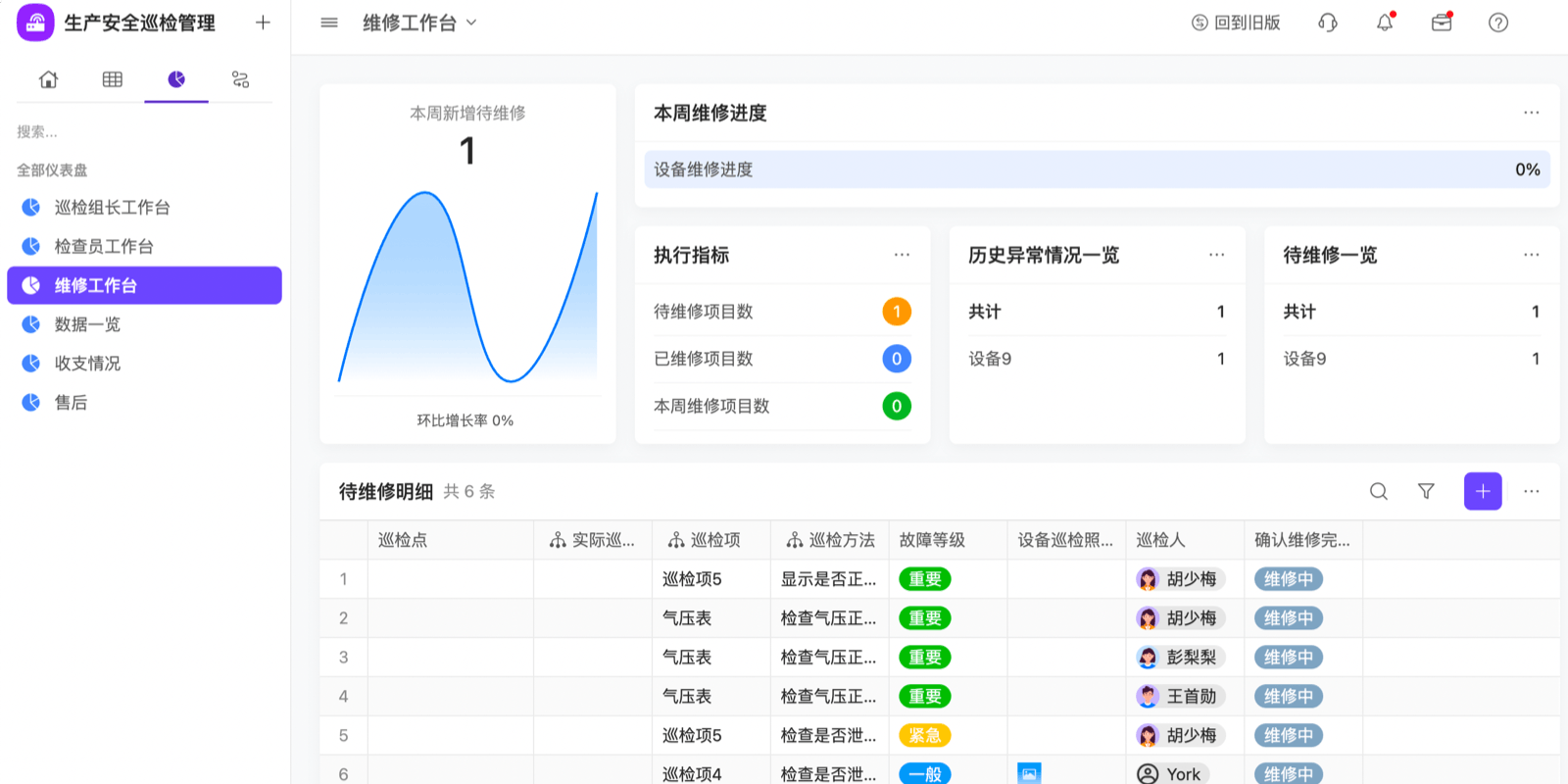Select the workflow settings icon in sidebar
The image size is (1568, 784).
click(x=240, y=79)
